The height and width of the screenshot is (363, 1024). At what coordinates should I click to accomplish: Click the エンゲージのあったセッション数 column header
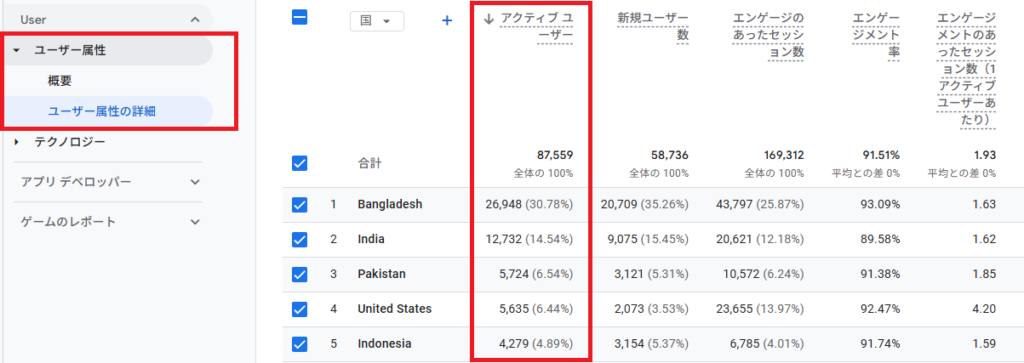(x=768, y=36)
